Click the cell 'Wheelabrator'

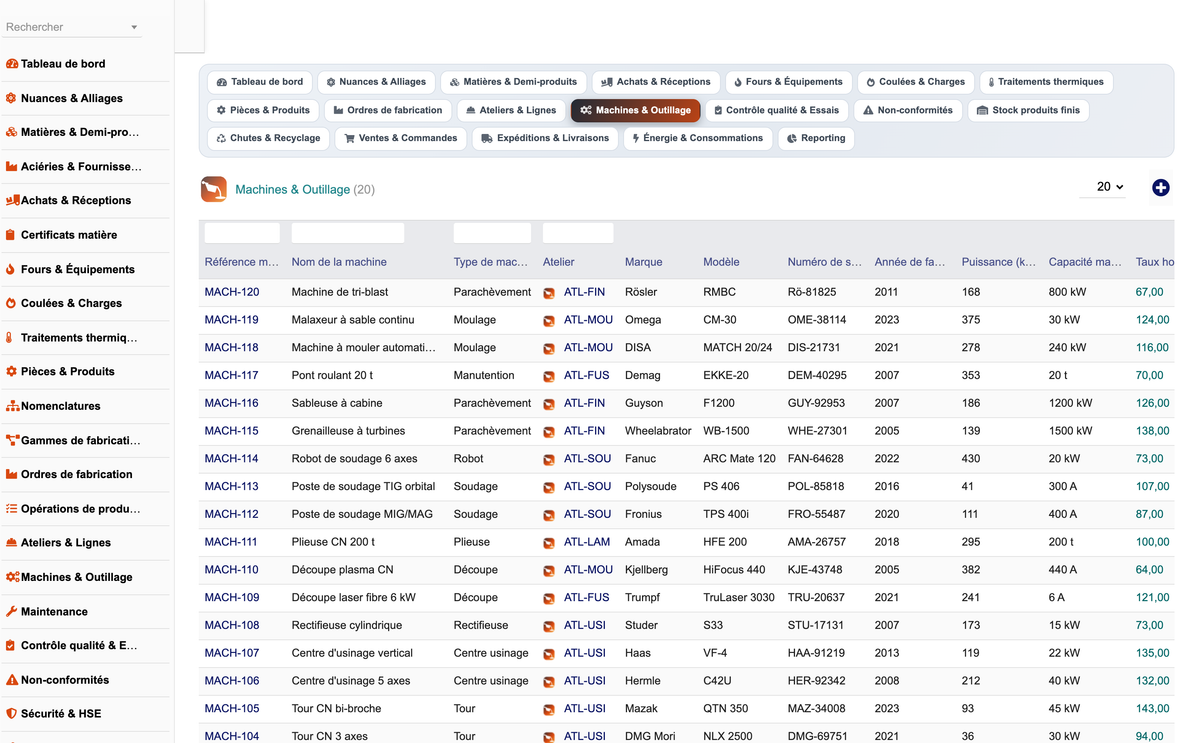tap(658, 431)
